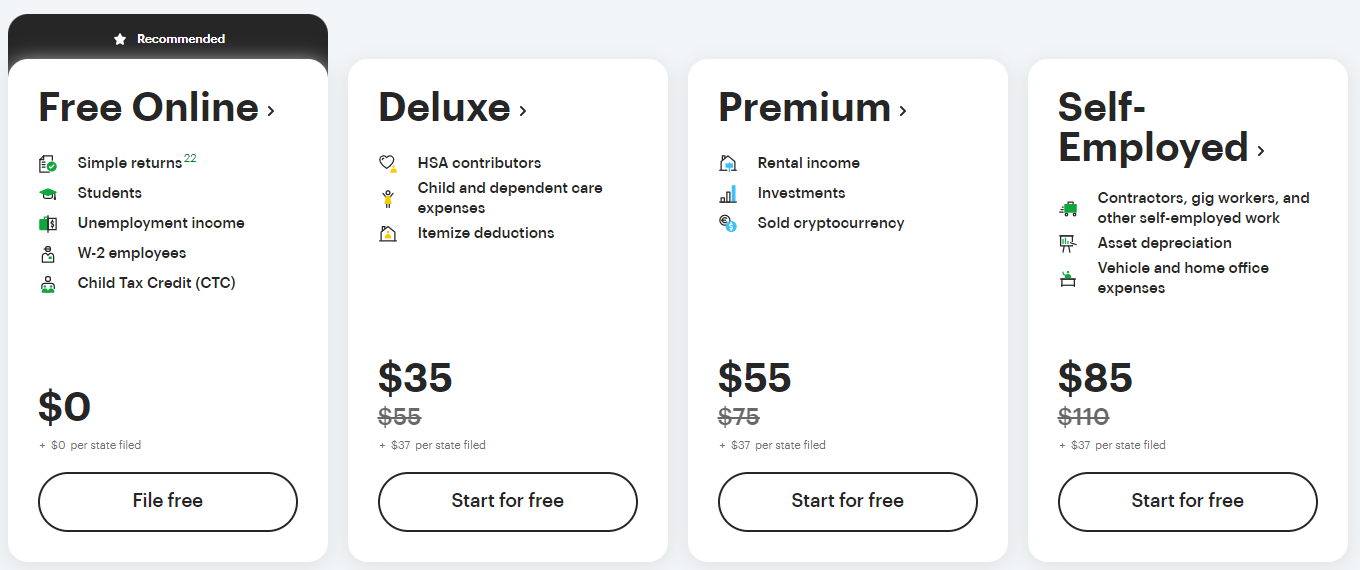1360x570 pixels.
Task: Start for free under Self-Employed
Action: 1188,501
